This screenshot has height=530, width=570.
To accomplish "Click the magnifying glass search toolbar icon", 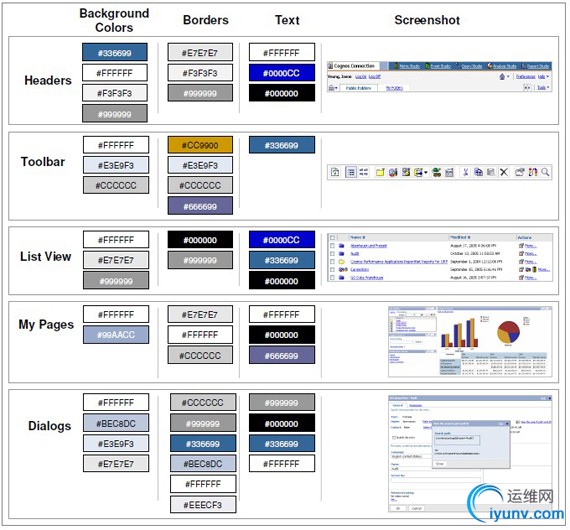I will 545,172.
